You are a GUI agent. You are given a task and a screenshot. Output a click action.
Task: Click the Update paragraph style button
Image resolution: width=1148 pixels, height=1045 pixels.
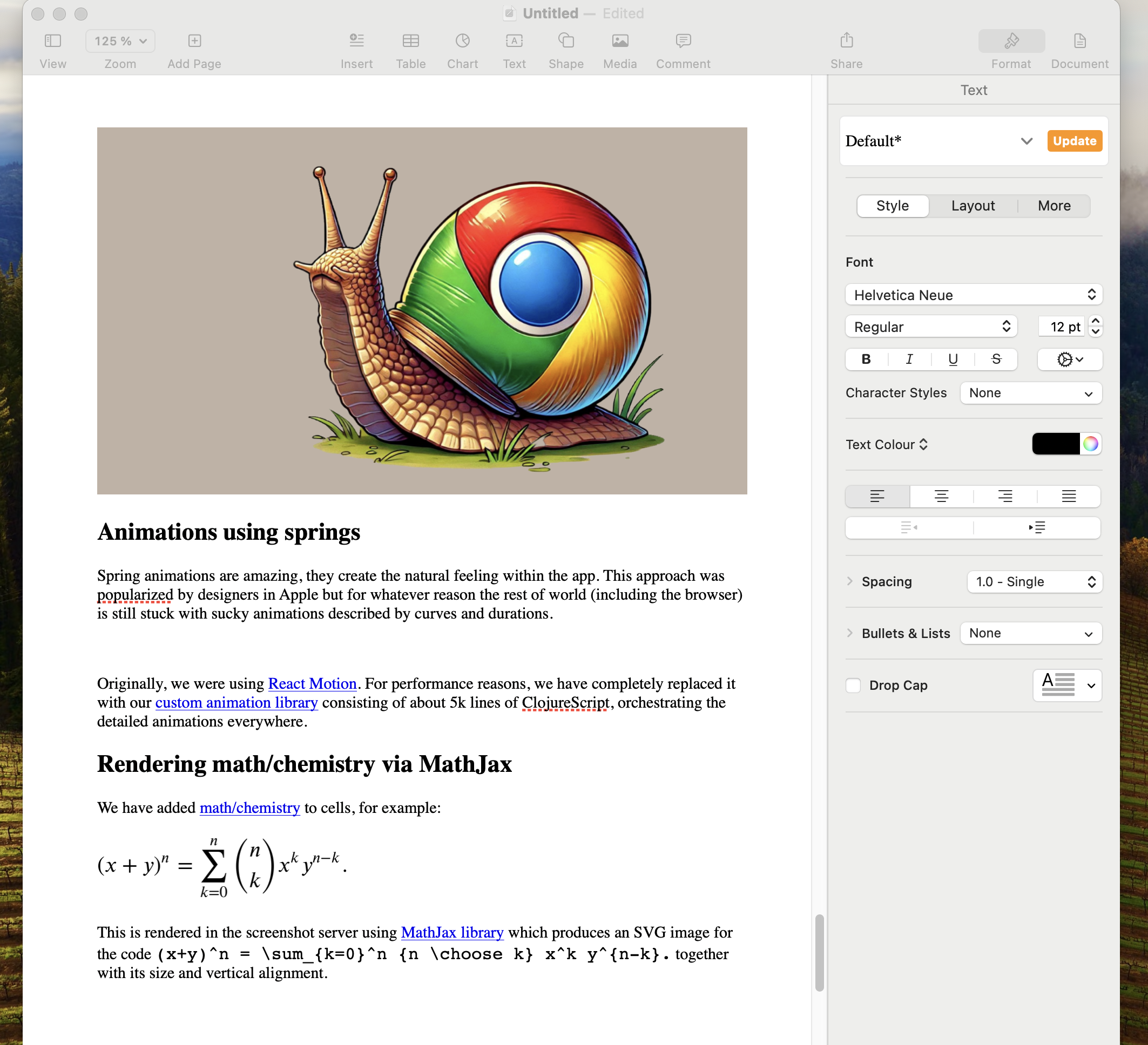(x=1074, y=140)
